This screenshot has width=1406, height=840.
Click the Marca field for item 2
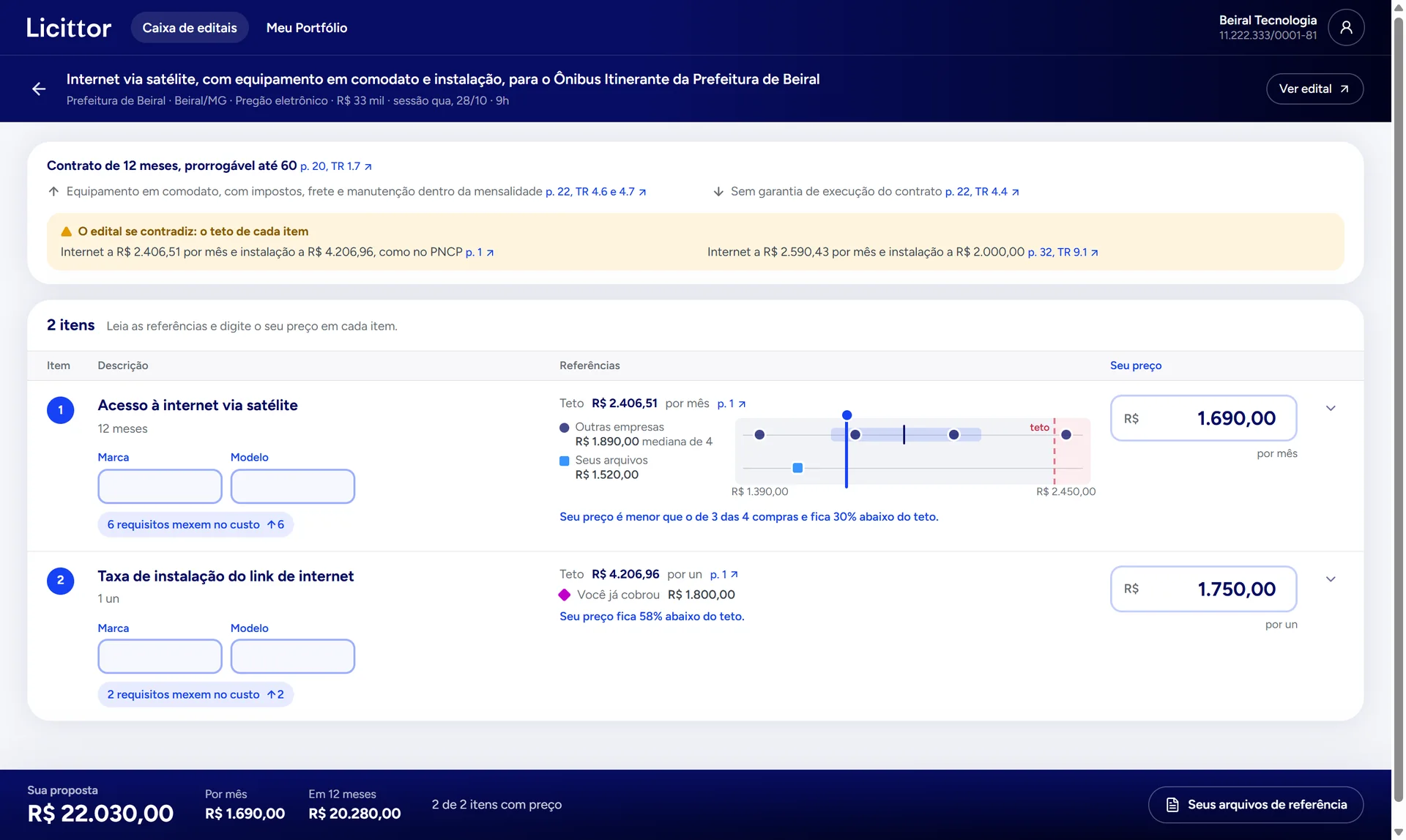(x=160, y=656)
